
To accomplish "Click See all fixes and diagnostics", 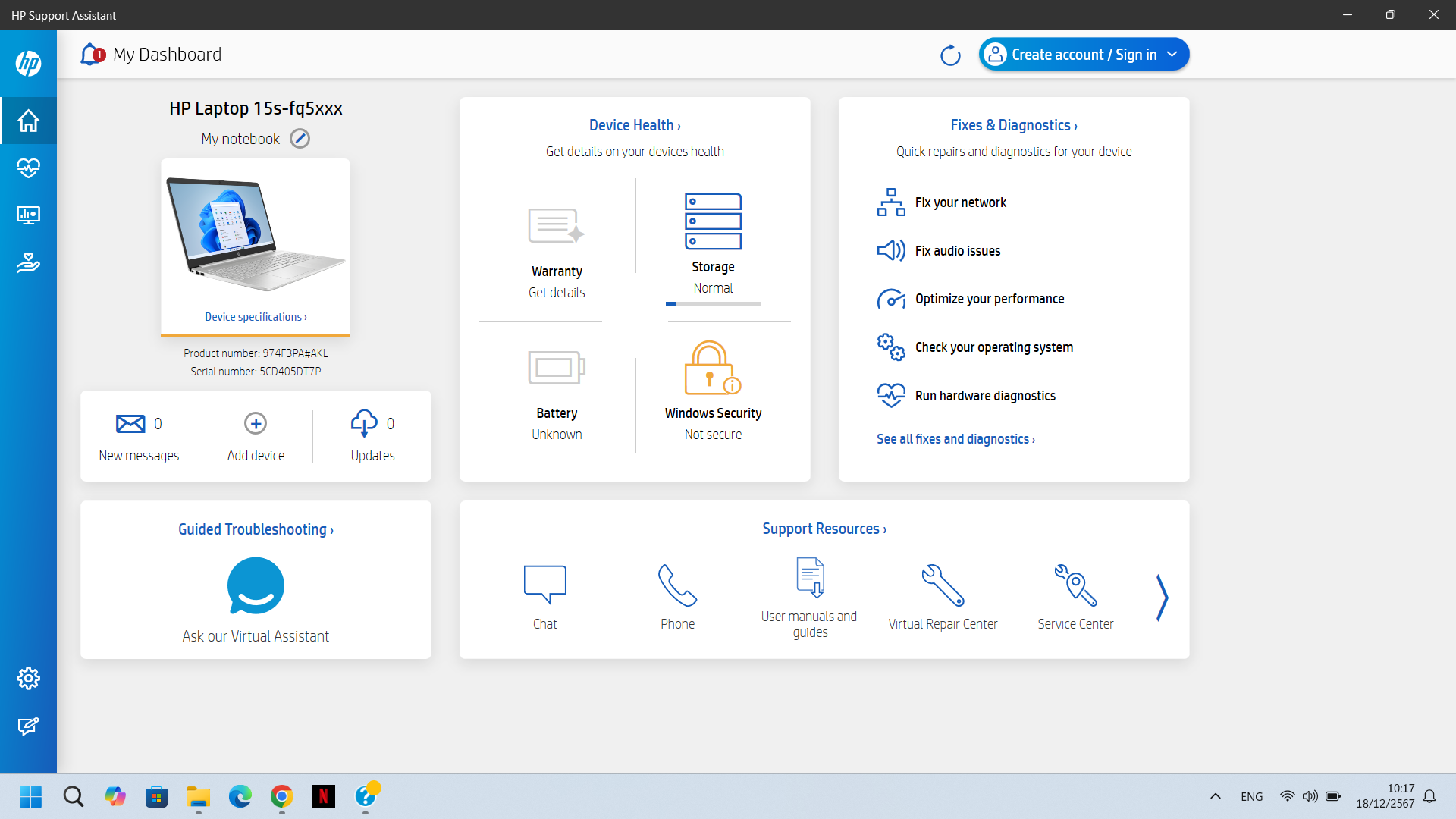I will pos(955,439).
